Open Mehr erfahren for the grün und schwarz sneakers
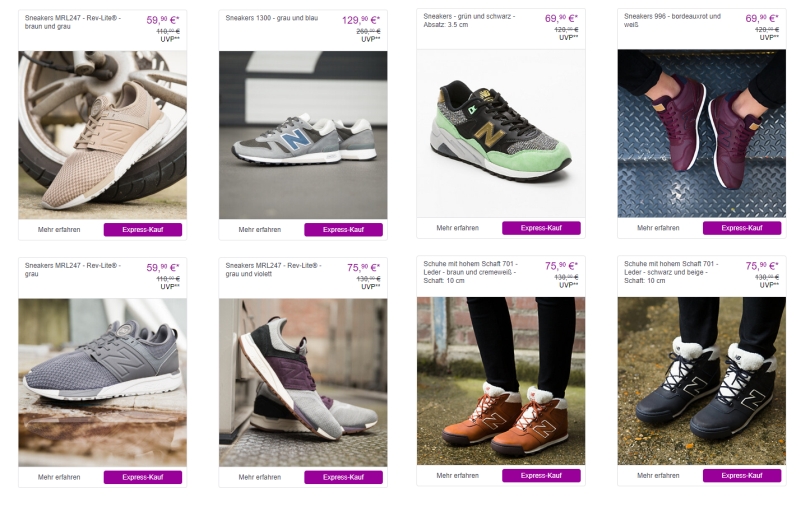 tap(458, 228)
